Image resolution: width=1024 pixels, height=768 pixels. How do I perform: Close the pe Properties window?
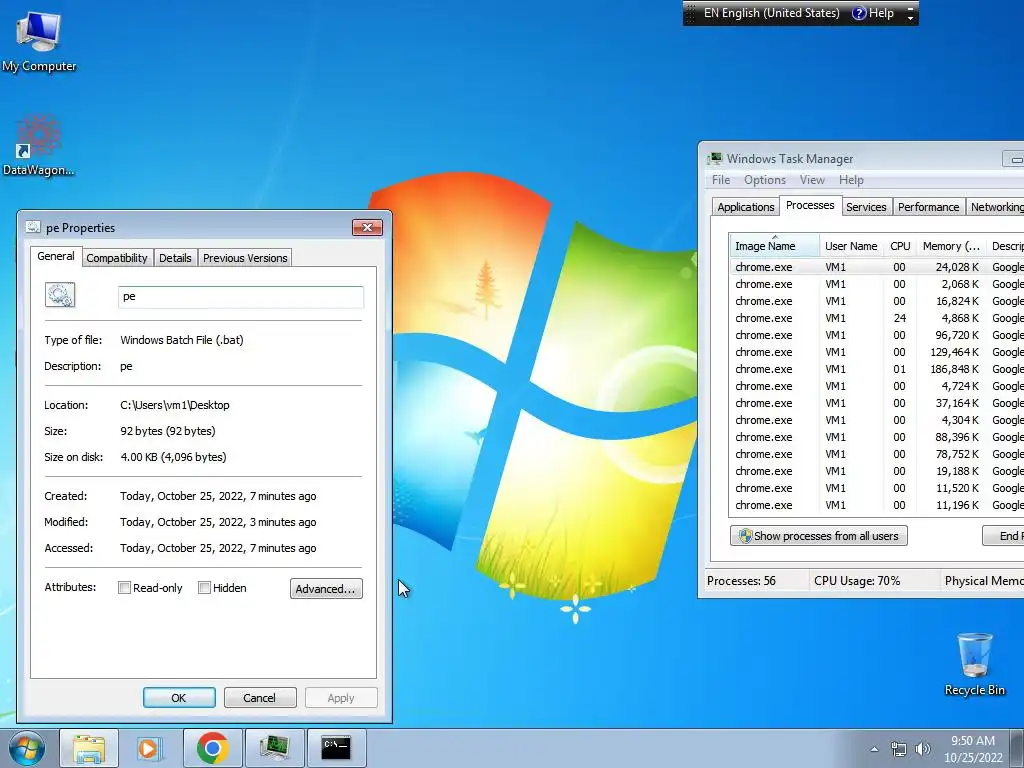click(367, 227)
